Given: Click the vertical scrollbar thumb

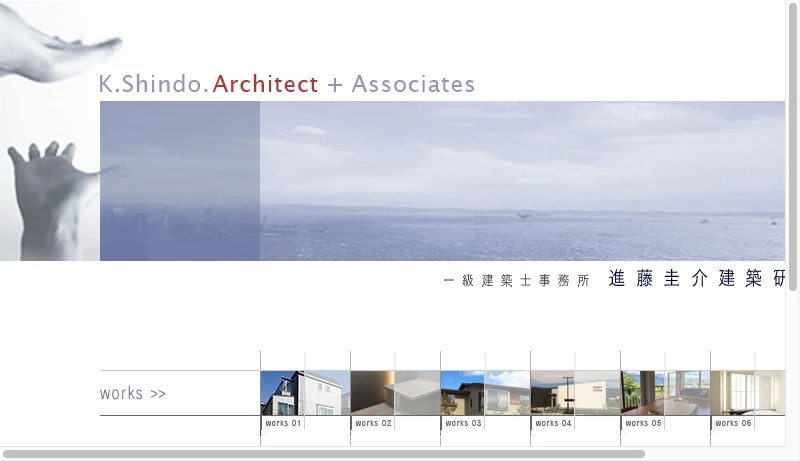Looking at the screenshot, I should (793, 146).
